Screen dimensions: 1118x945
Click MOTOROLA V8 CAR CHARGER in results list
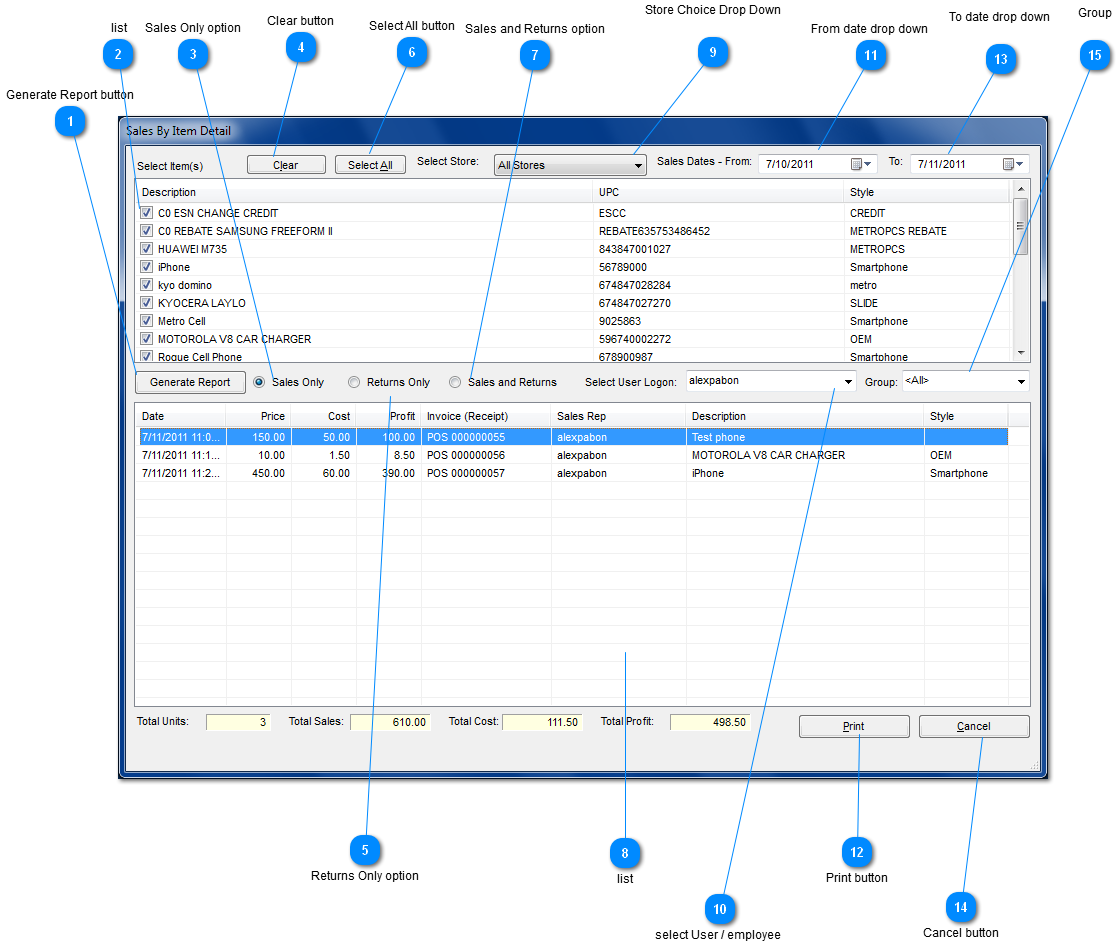point(768,455)
